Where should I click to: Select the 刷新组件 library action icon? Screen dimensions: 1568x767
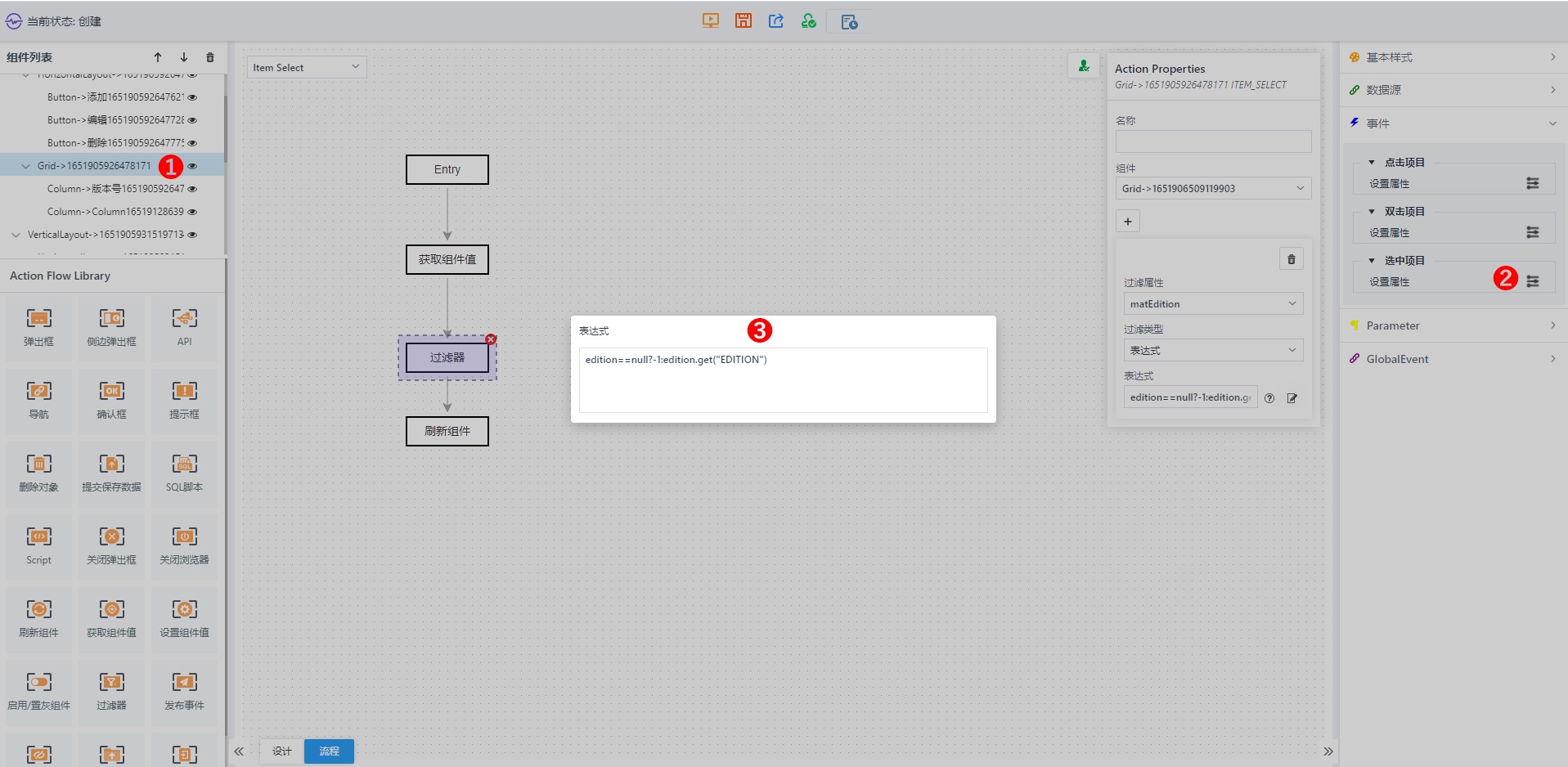[38, 609]
